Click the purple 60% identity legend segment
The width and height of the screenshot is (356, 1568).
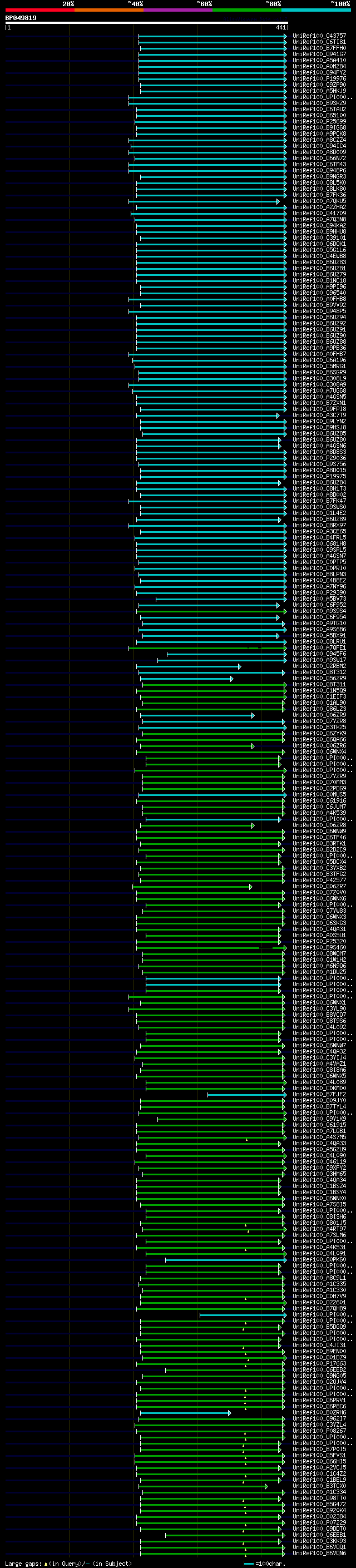[179, 10]
